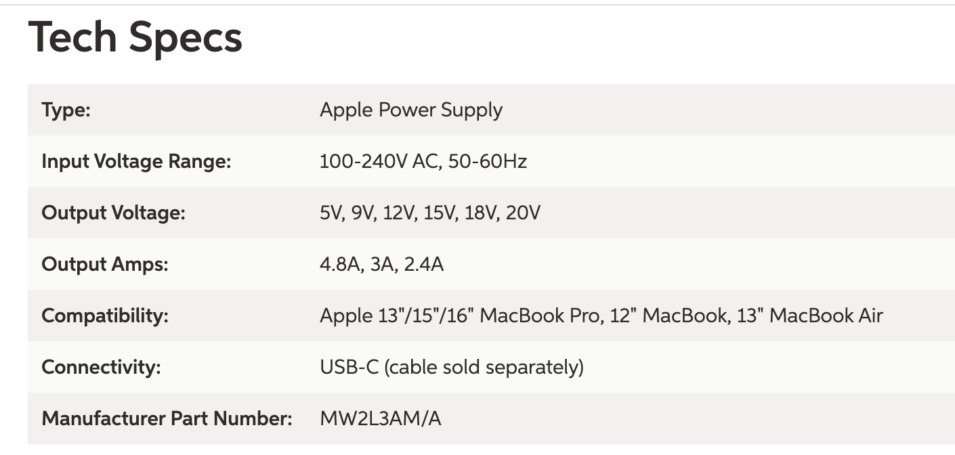Image resolution: width=955 pixels, height=455 pixels.
Task: Click the Compatibility label
Action: (105, 316)
